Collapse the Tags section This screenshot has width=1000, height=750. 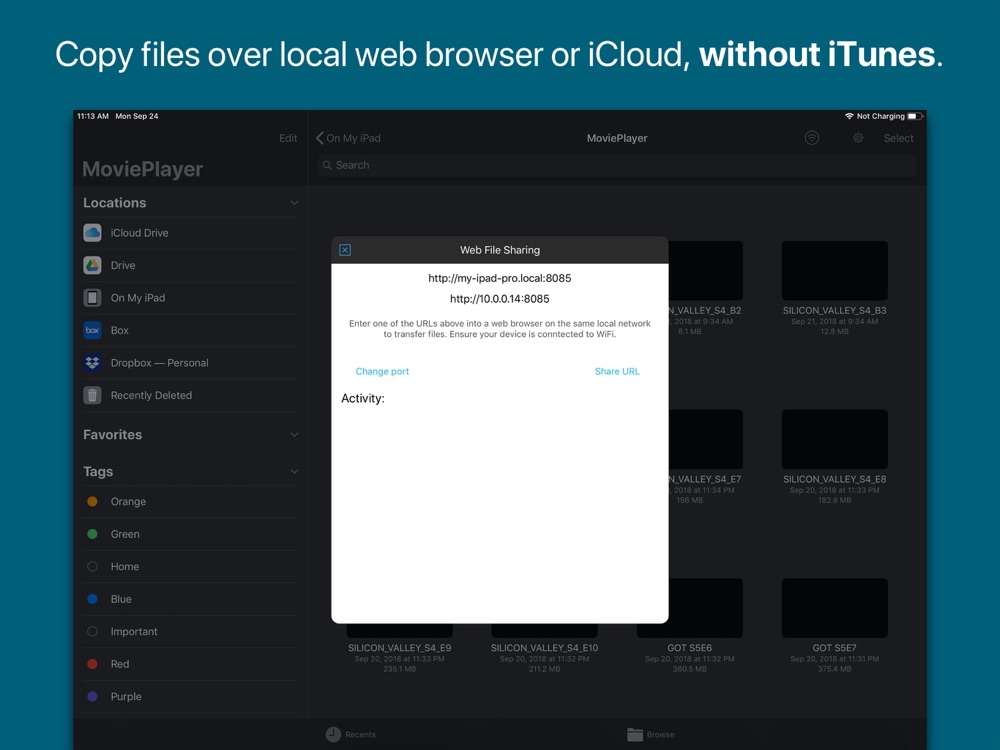coord(294,471)
